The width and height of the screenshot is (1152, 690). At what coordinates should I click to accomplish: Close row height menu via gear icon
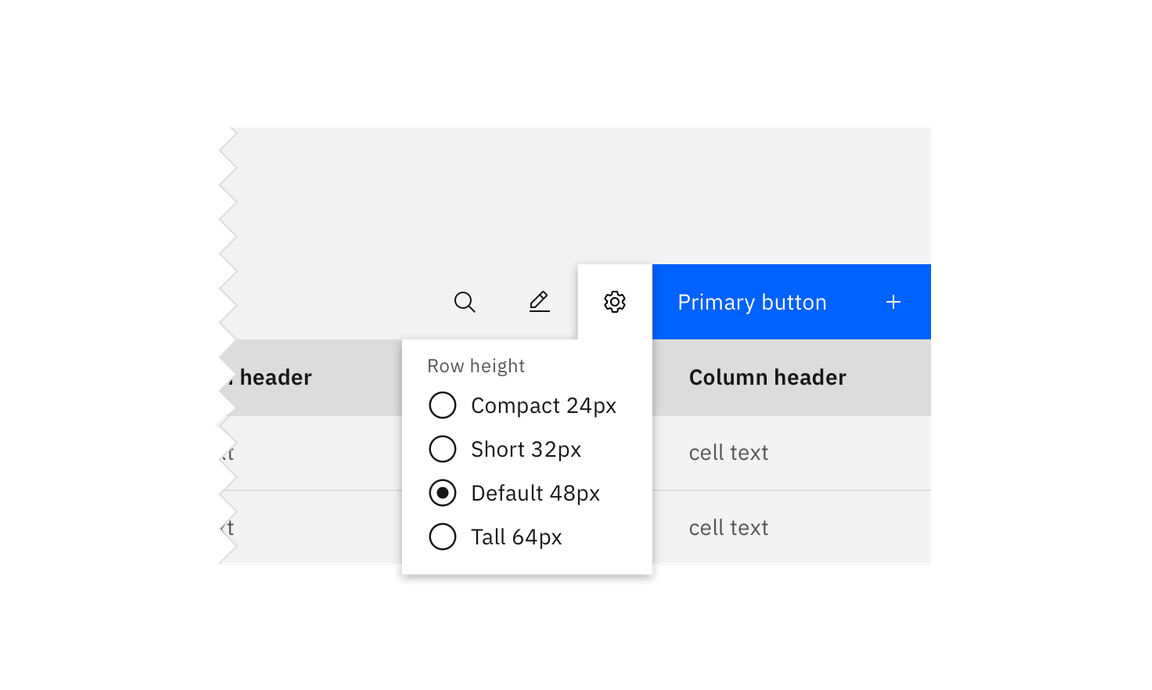tap(614, 301)
